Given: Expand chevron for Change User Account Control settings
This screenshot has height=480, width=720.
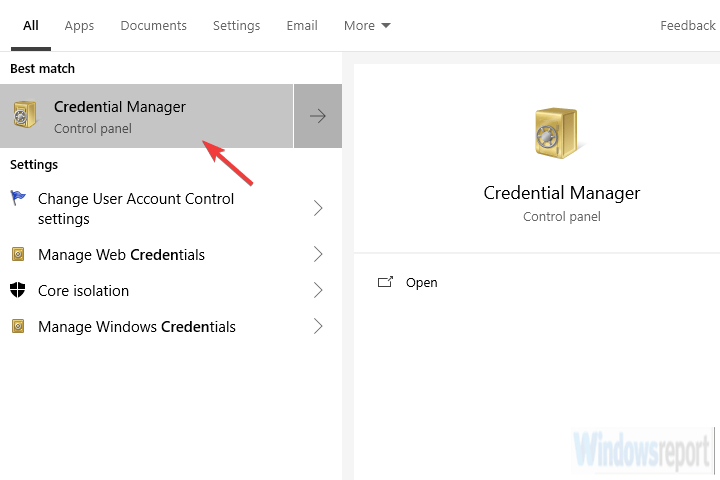Looking at the screenshot, I should (x=318, y=209).
